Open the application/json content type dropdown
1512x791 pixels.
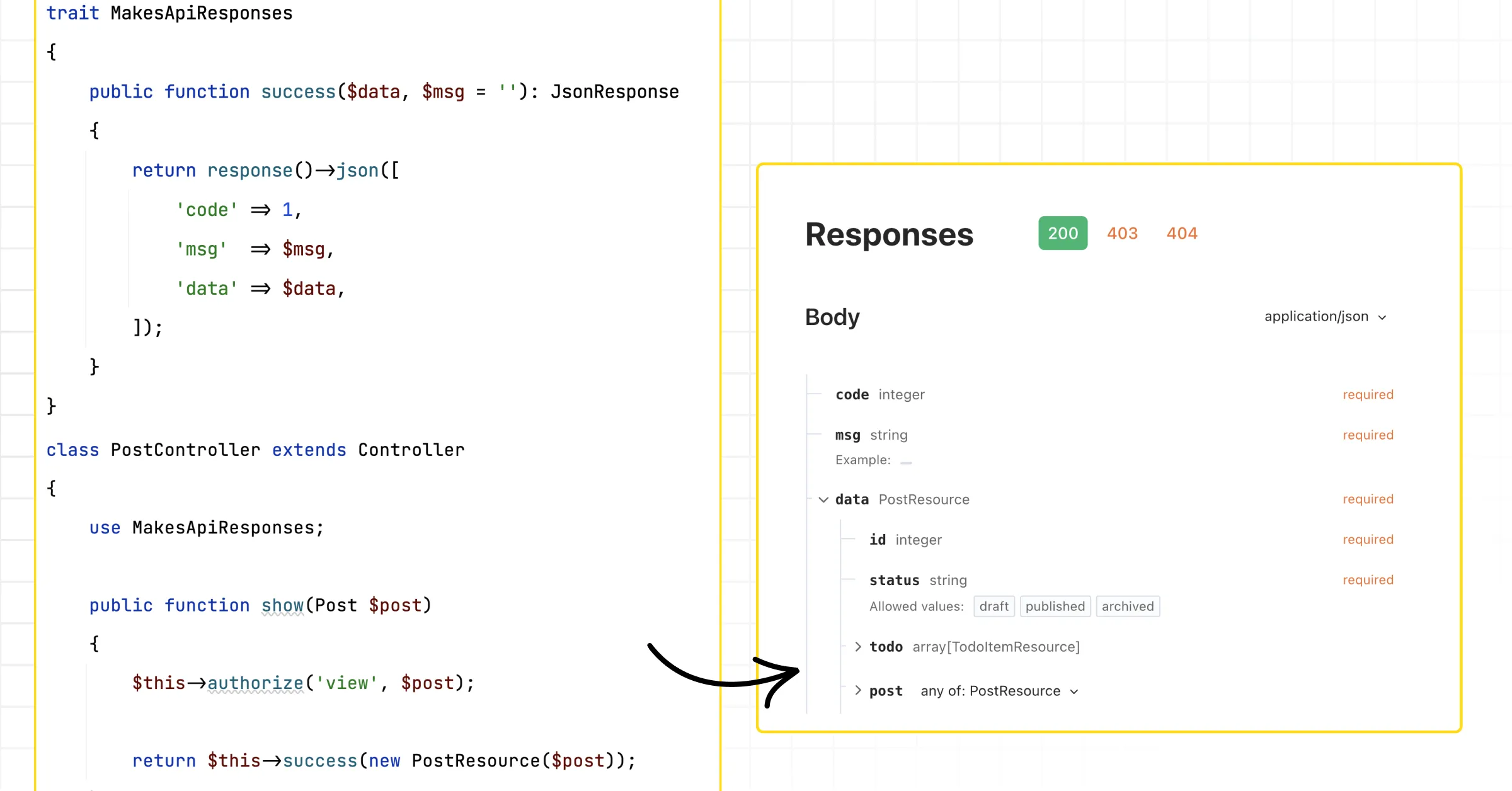(1326, 317)
